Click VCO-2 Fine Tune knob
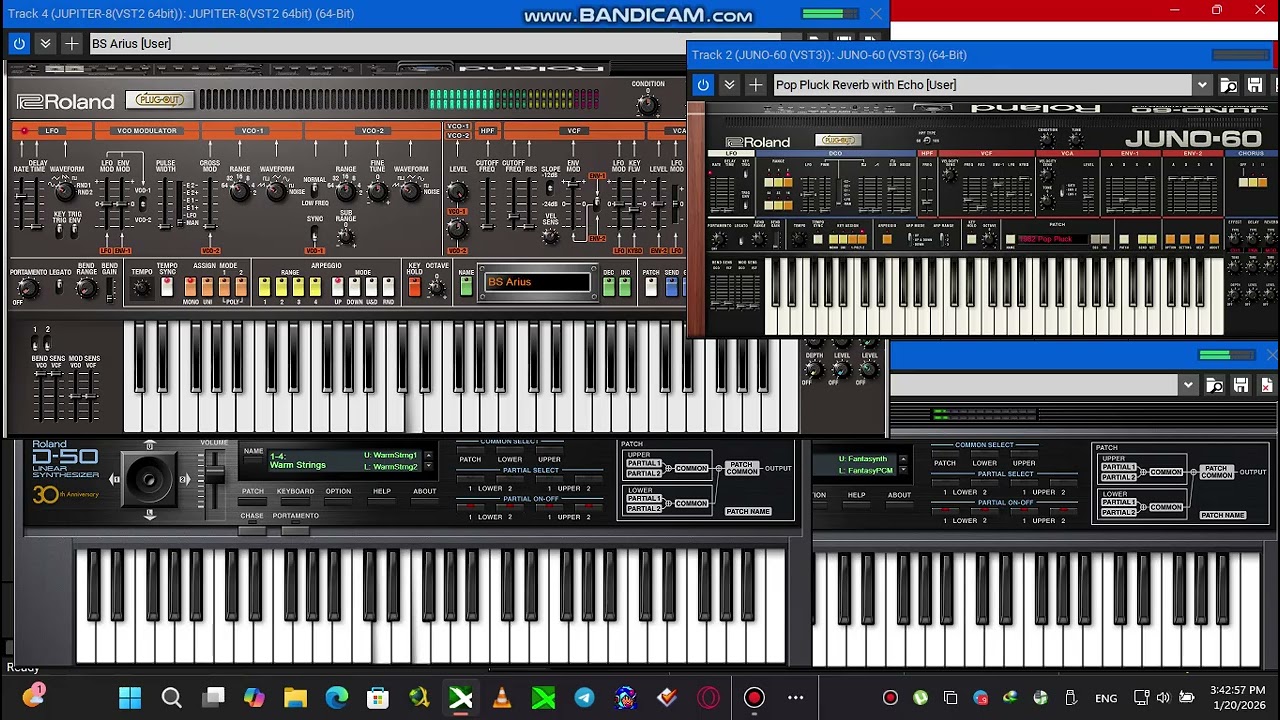 coord(378,191)
